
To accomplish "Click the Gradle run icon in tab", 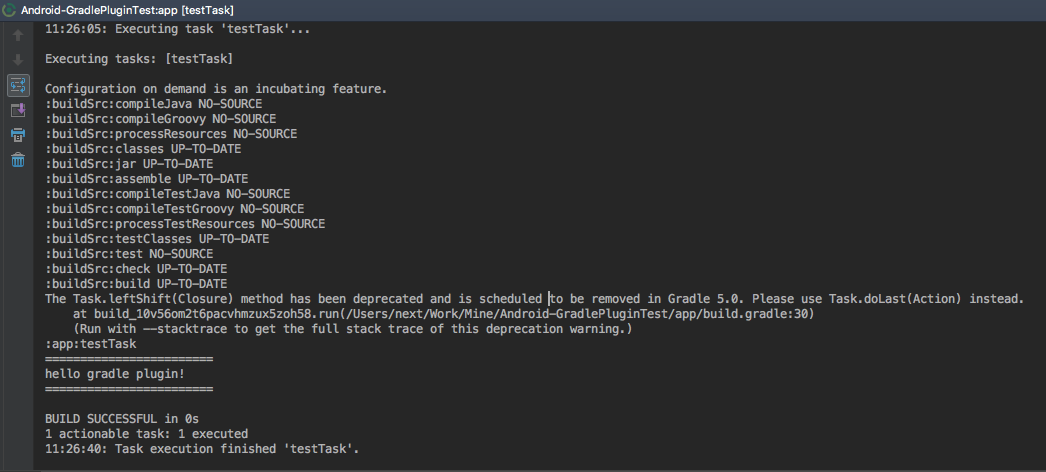I will 9,10.
